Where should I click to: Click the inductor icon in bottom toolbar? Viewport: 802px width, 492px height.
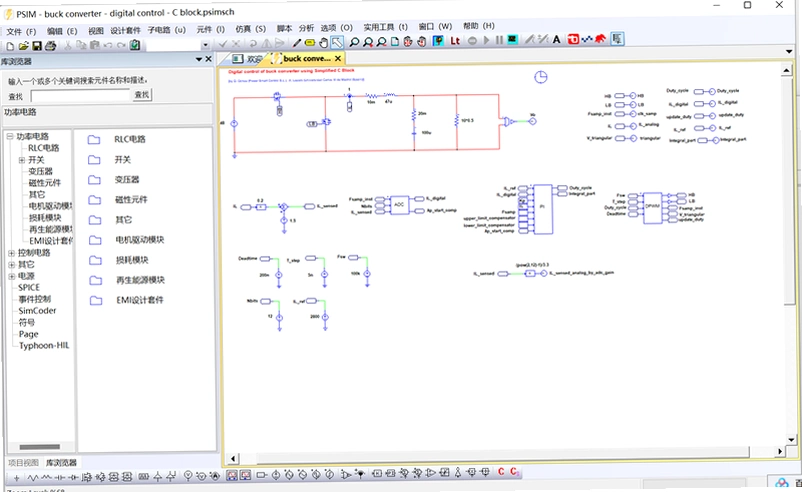pyautogui.click(x=46, y=478)
